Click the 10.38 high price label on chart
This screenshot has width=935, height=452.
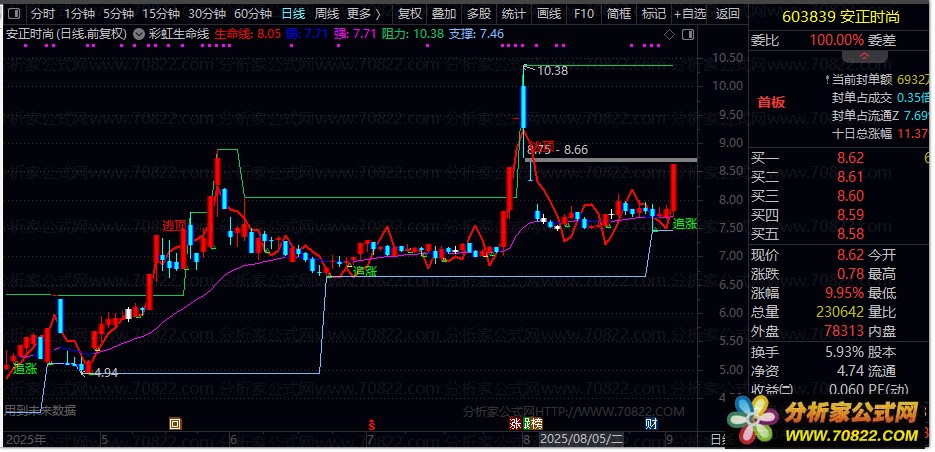pos(552,71)
